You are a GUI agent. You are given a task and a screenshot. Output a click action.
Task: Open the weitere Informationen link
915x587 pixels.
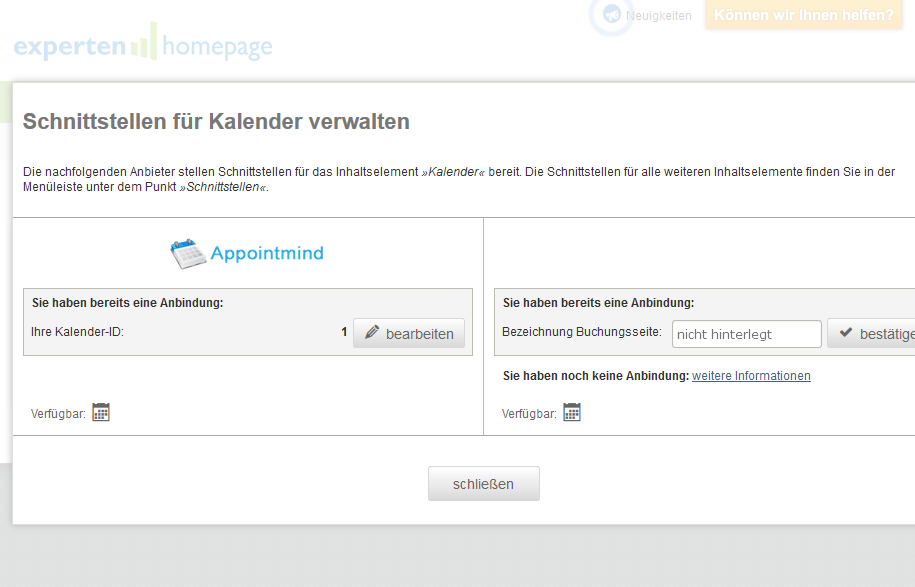click(x=751, y=376)
